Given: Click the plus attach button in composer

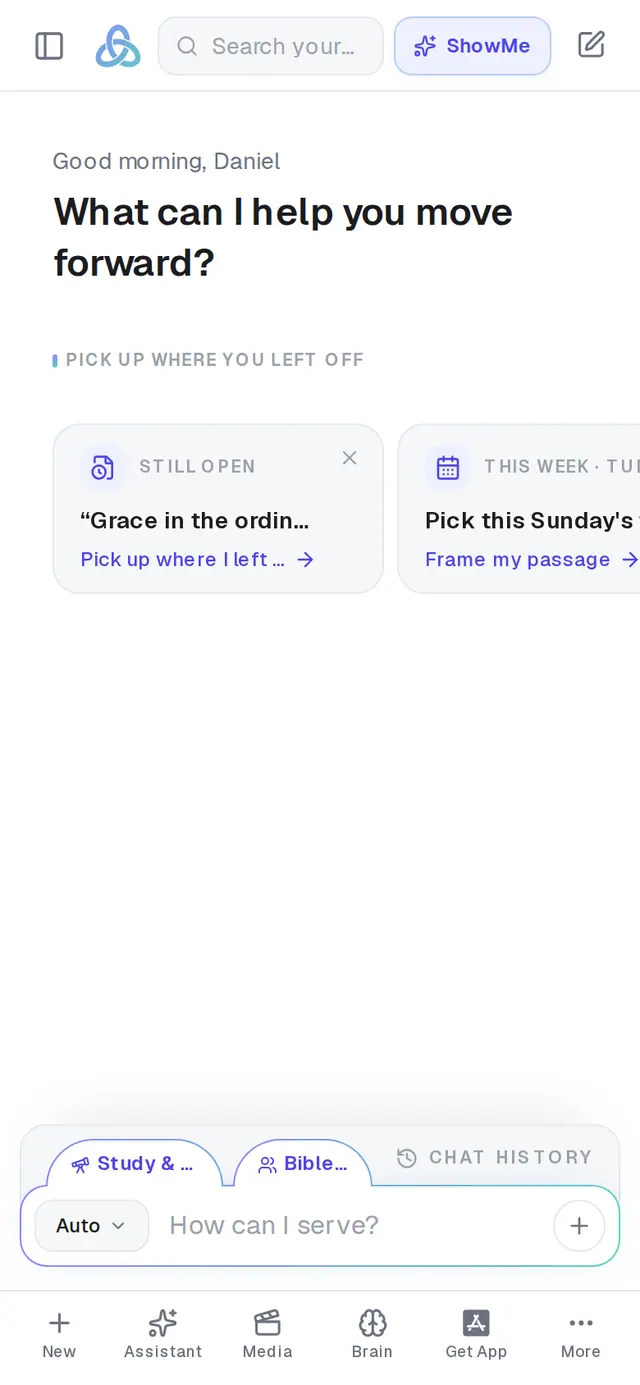Looking at the screenshot, I should pyautogui.click(x=579, y=1225).
